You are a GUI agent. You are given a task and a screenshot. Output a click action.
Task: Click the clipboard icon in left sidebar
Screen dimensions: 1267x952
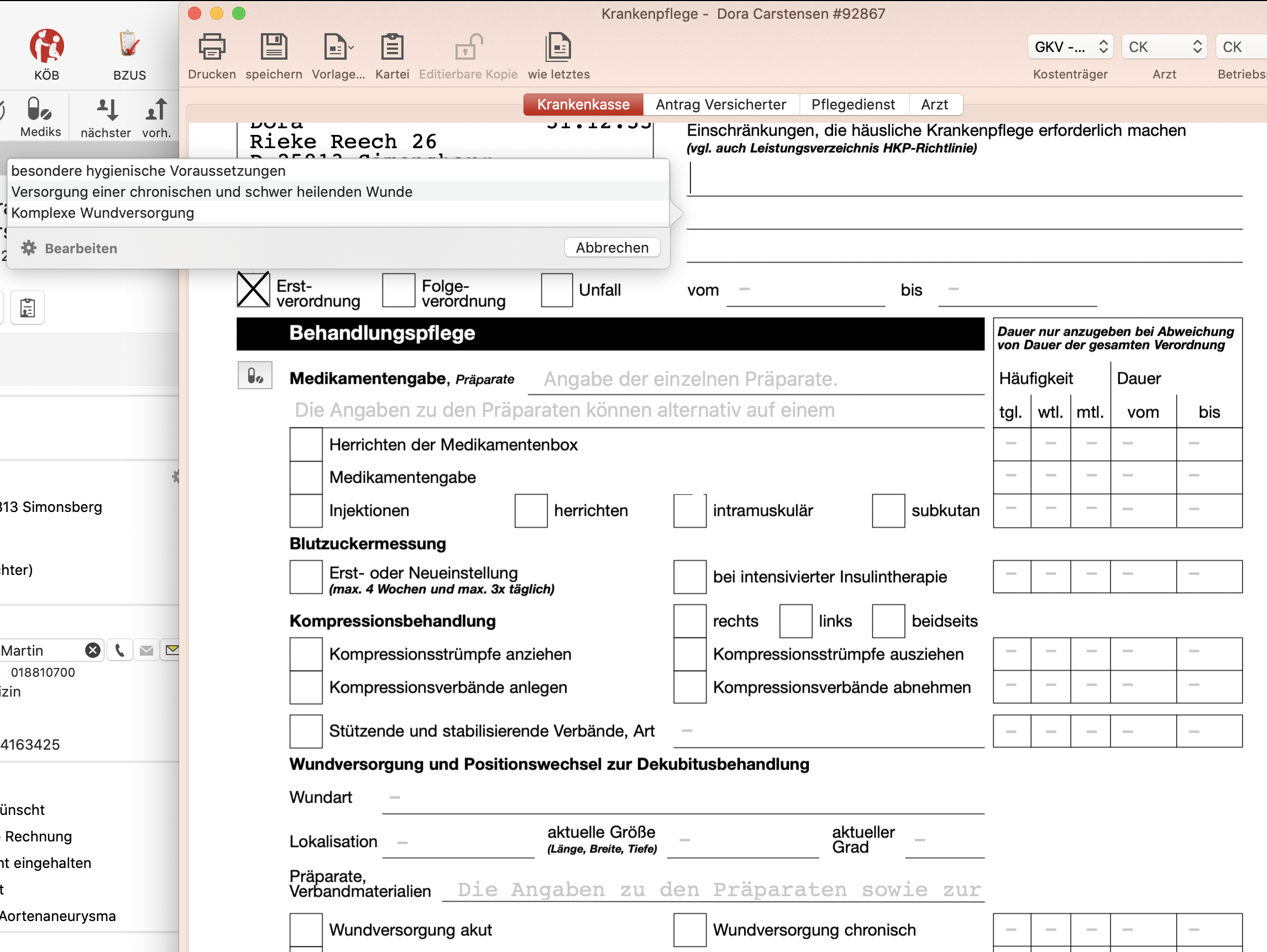click(28, 308)
